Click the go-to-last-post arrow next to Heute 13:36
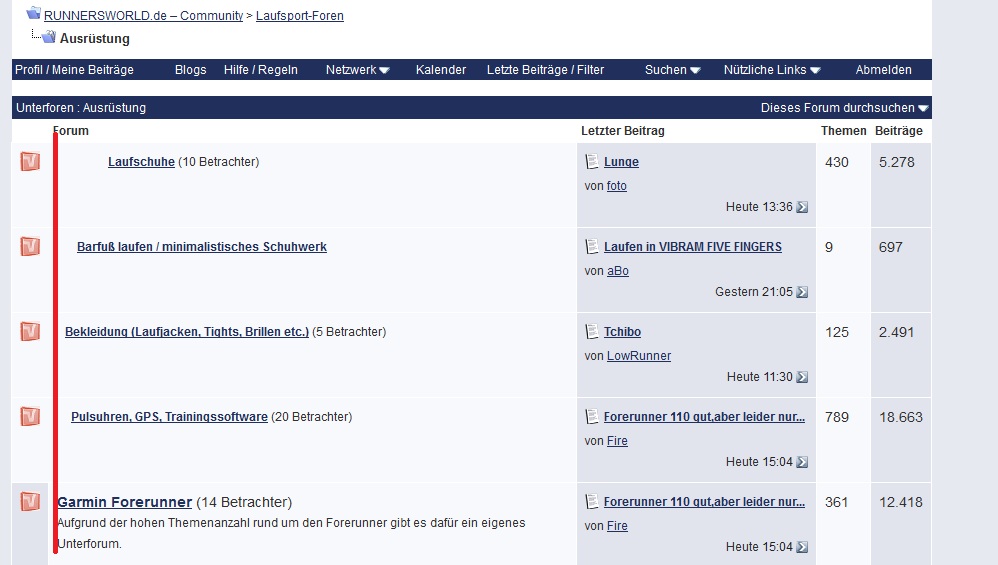Image resolution: width=998 pixels, height=565 pixels. 802,207
